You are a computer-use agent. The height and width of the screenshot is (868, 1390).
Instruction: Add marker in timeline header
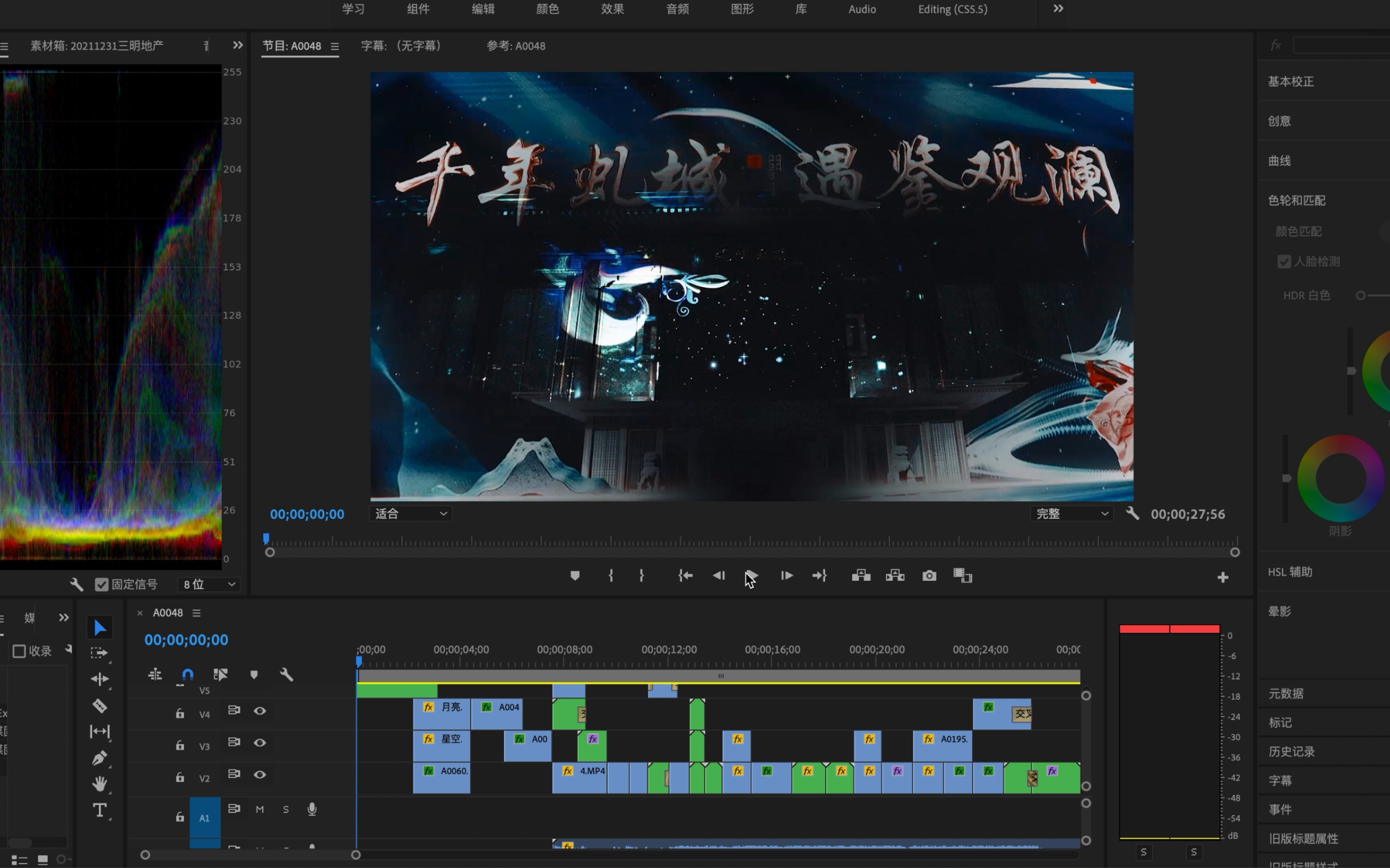pos(254,674)
